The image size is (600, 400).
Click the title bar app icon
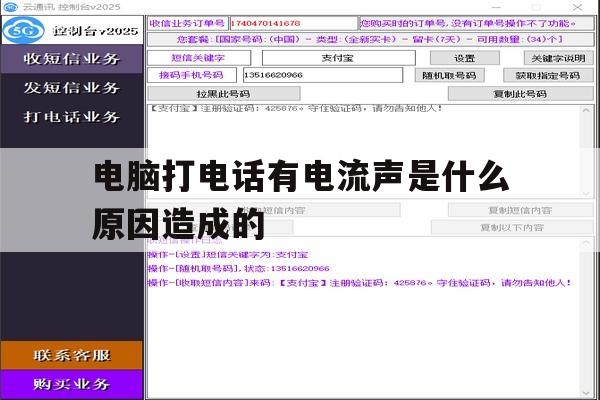coord(10,7)
